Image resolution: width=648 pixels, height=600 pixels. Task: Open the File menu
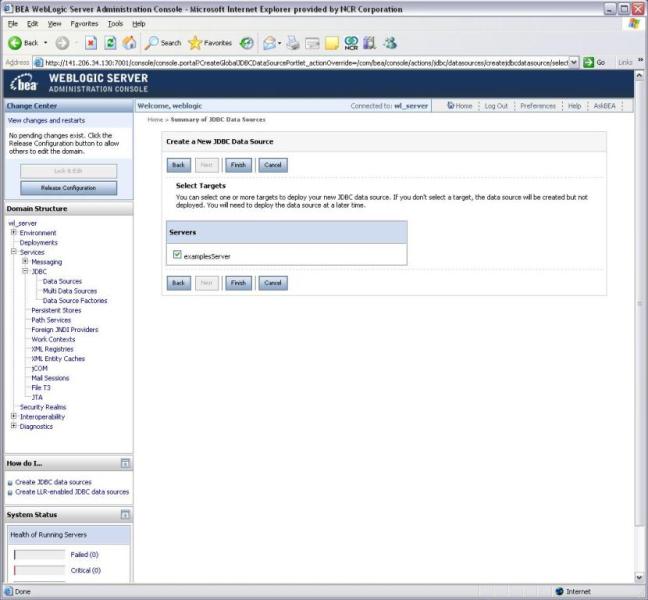point(13,24)
